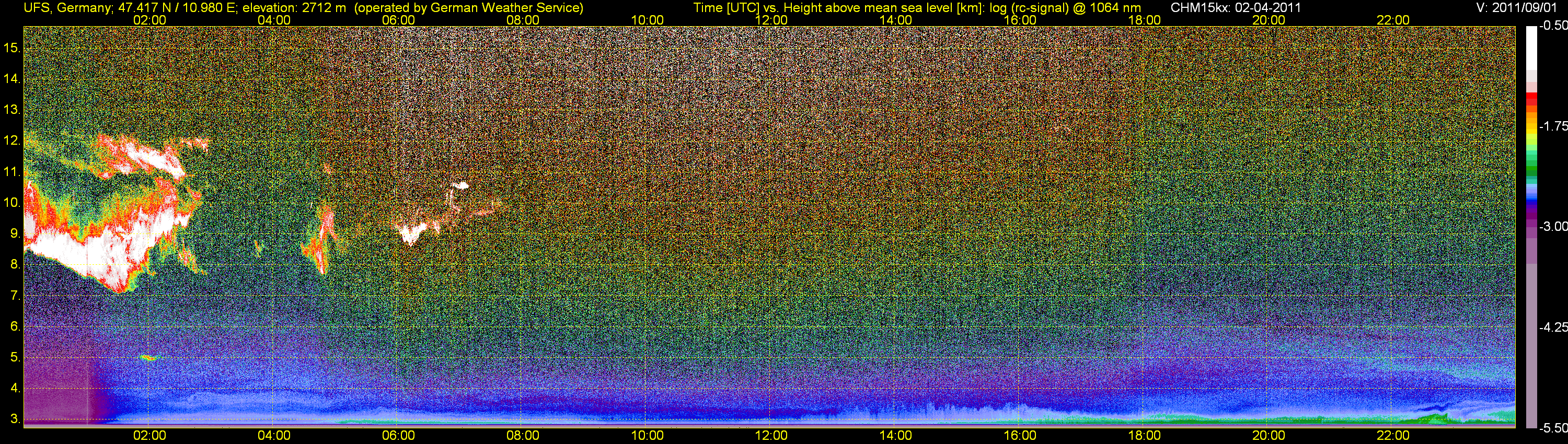Viewport: 1568px width, 444px height.
Task: Select "22:00" on the bottom time axis
Action: (1393, 436)
